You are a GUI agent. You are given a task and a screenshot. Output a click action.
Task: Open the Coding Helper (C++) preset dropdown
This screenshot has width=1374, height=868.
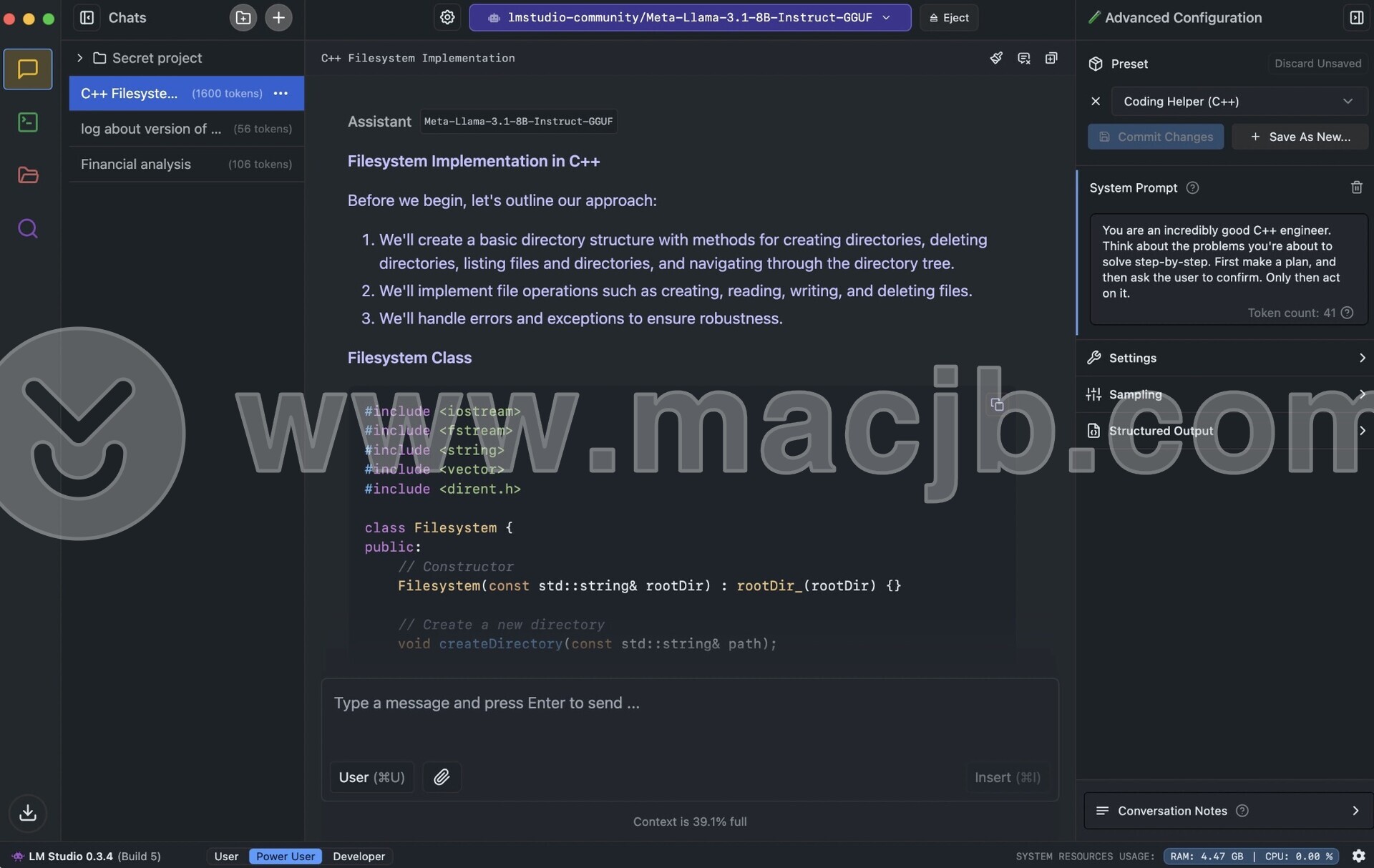pyautogui.click(x=1239, y=102)
